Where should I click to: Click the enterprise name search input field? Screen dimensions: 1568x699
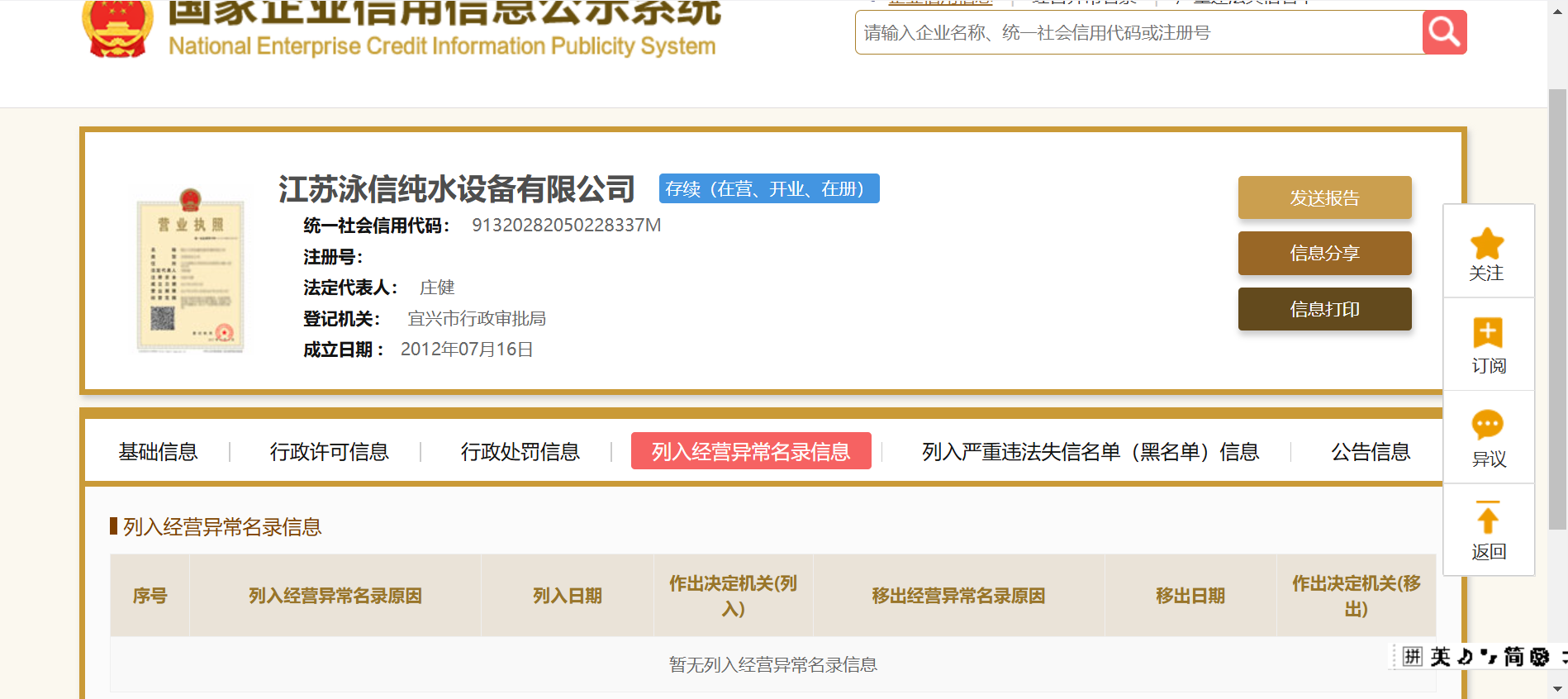(x=1138, y=32)
